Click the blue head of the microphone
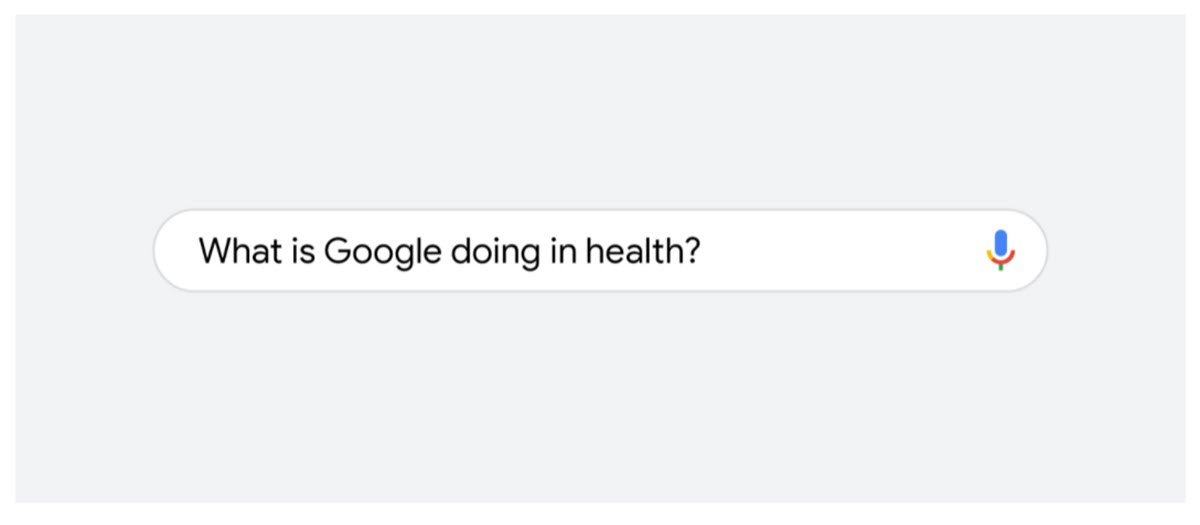 click(x=1000, y=243)
